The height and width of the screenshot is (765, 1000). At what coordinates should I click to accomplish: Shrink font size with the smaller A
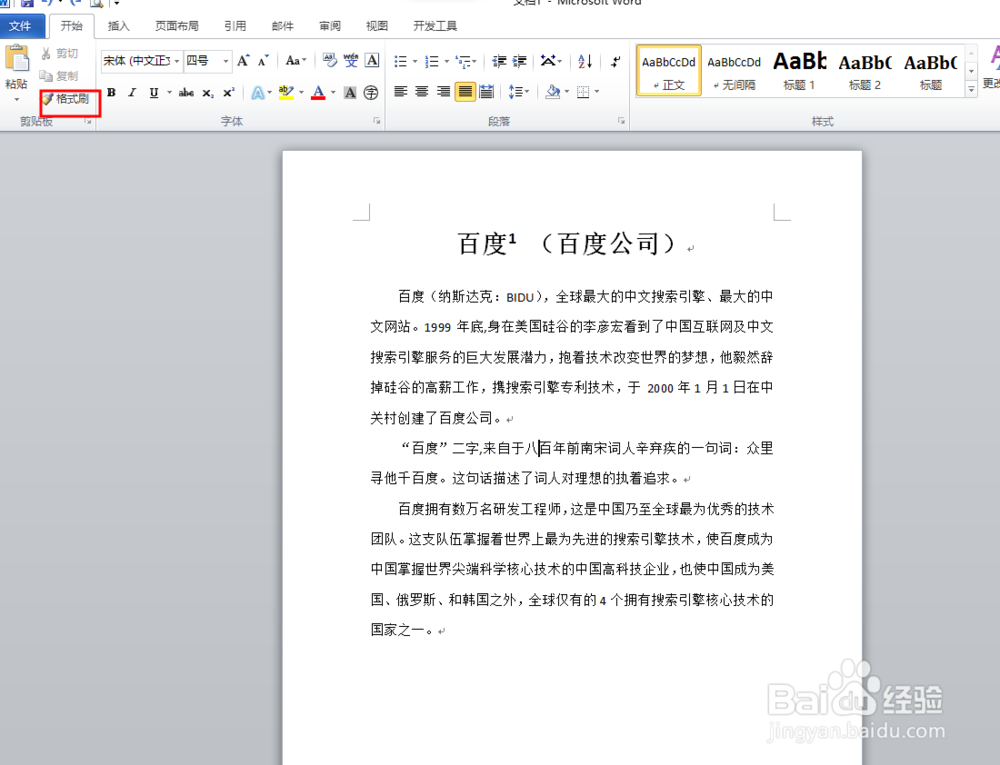[x=263, y=61]
